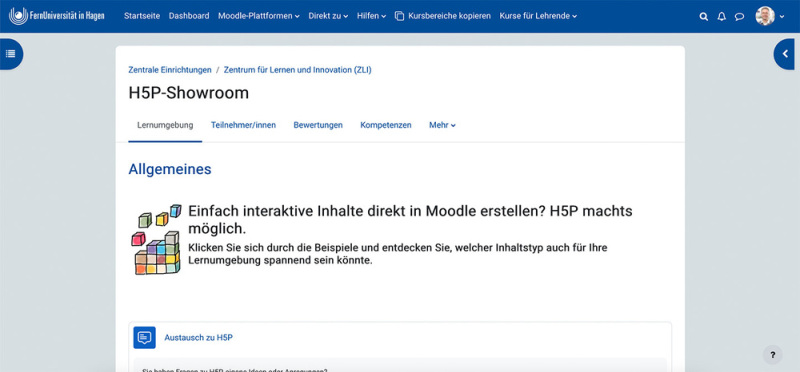The height and width of the screenshot is (372, 800).
Task: Click the H5P-Showroom course title
Action: point(189,93)
